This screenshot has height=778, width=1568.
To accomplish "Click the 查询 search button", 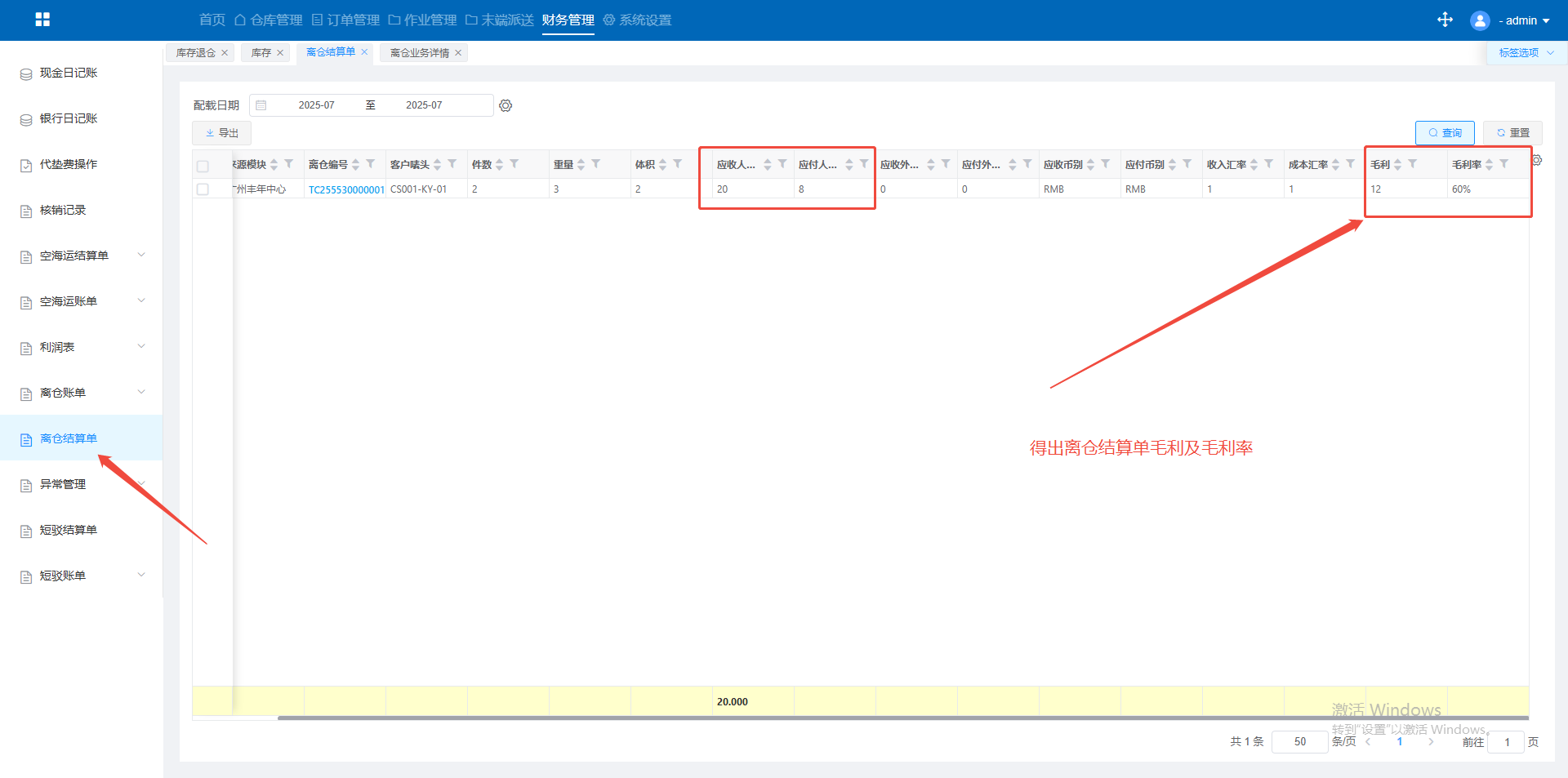I will (1444, 133).
